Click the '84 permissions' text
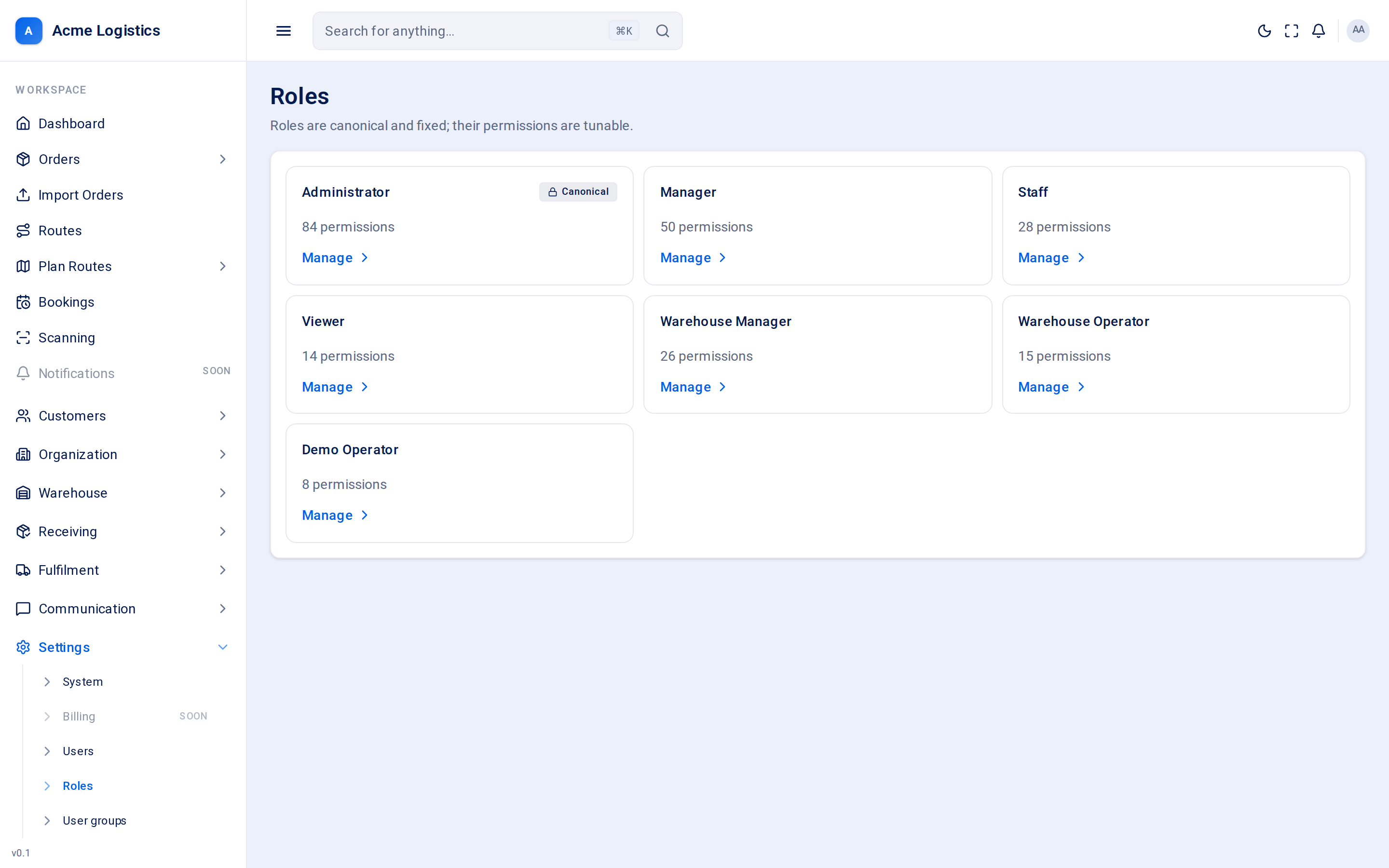 (348, 227)
